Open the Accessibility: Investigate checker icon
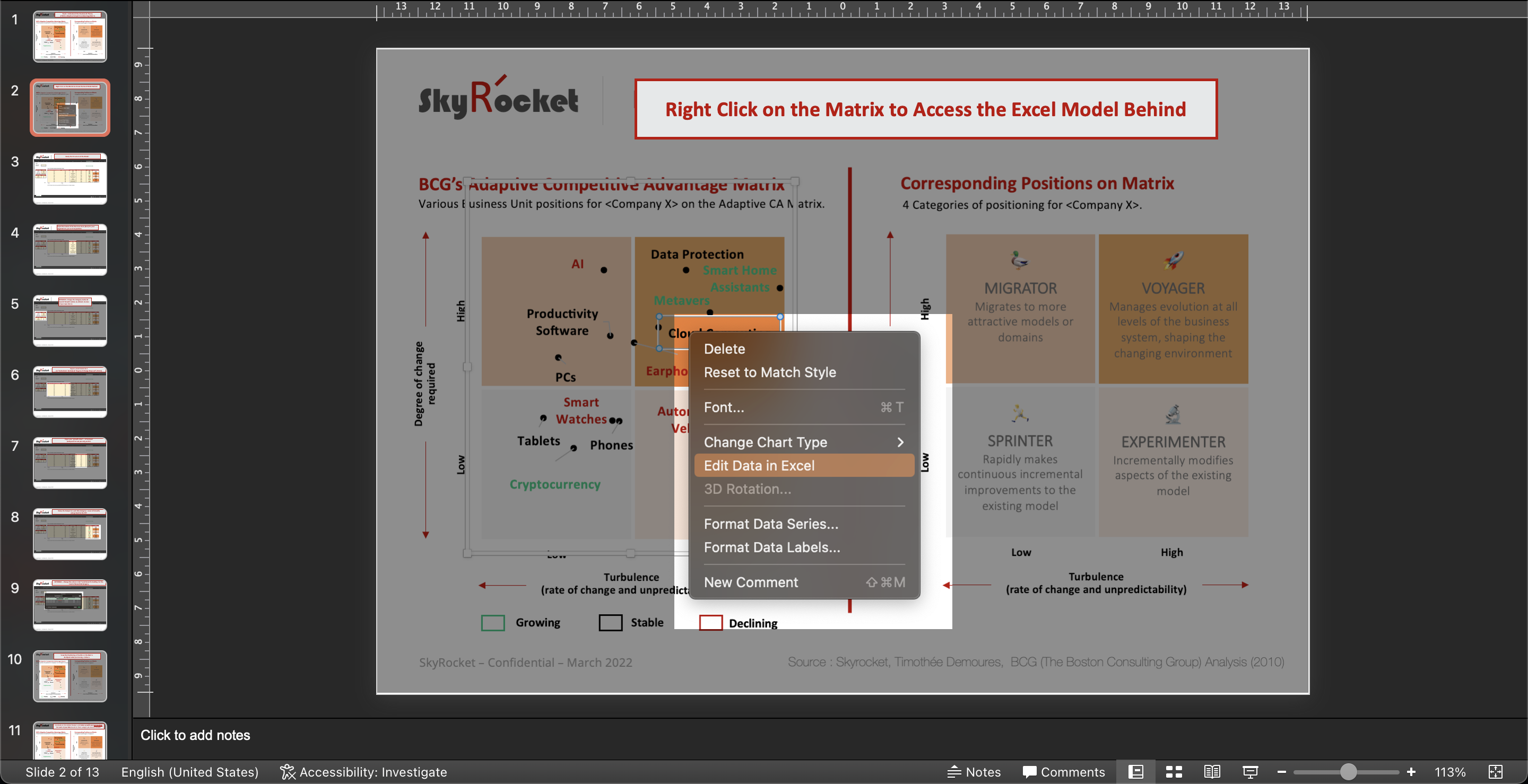The image size is (1528, 784). coord(288,772)
